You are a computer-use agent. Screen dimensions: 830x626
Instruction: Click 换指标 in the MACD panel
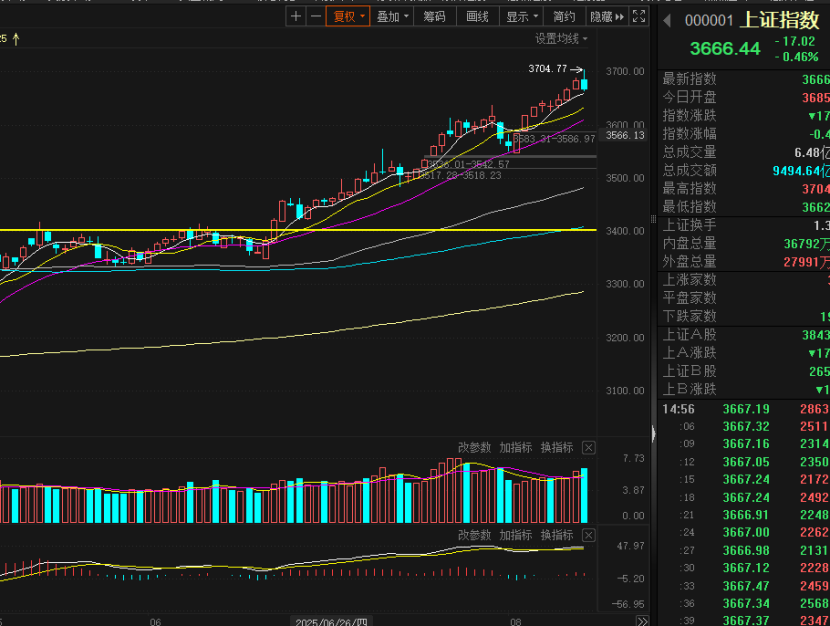tap(557, 535)
